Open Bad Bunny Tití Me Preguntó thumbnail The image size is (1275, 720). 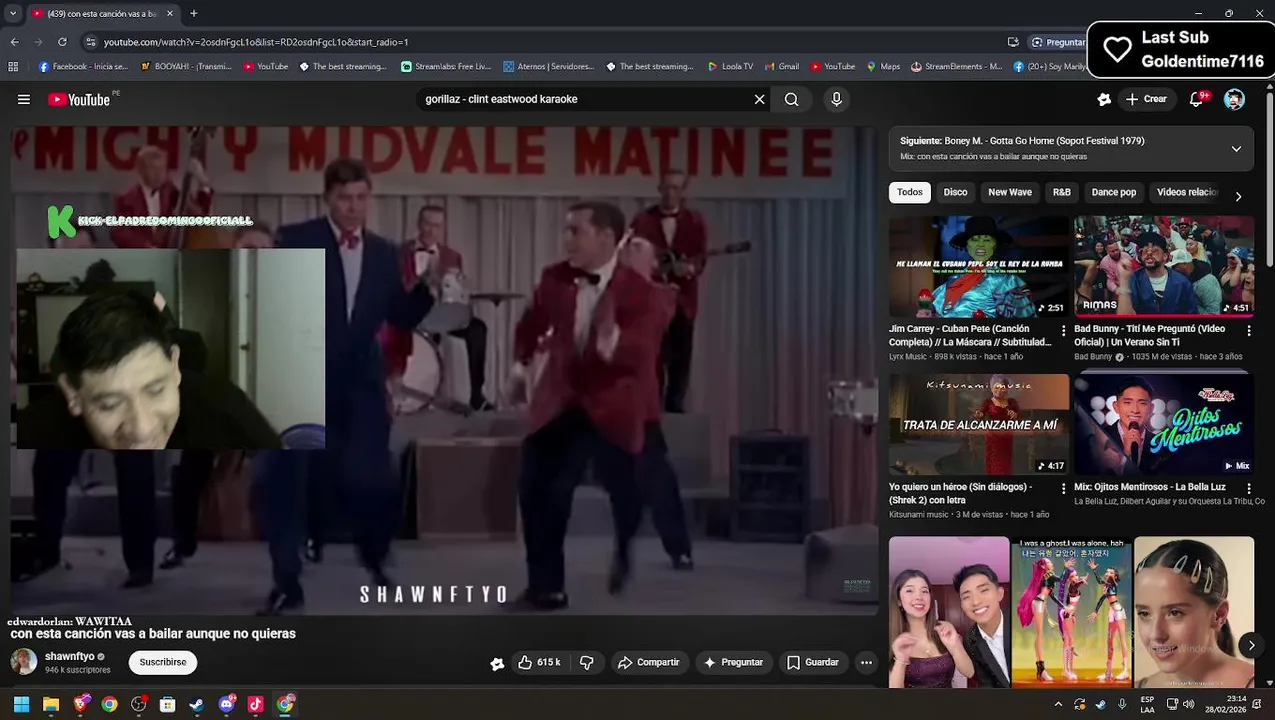click(x=1164, y=266)
